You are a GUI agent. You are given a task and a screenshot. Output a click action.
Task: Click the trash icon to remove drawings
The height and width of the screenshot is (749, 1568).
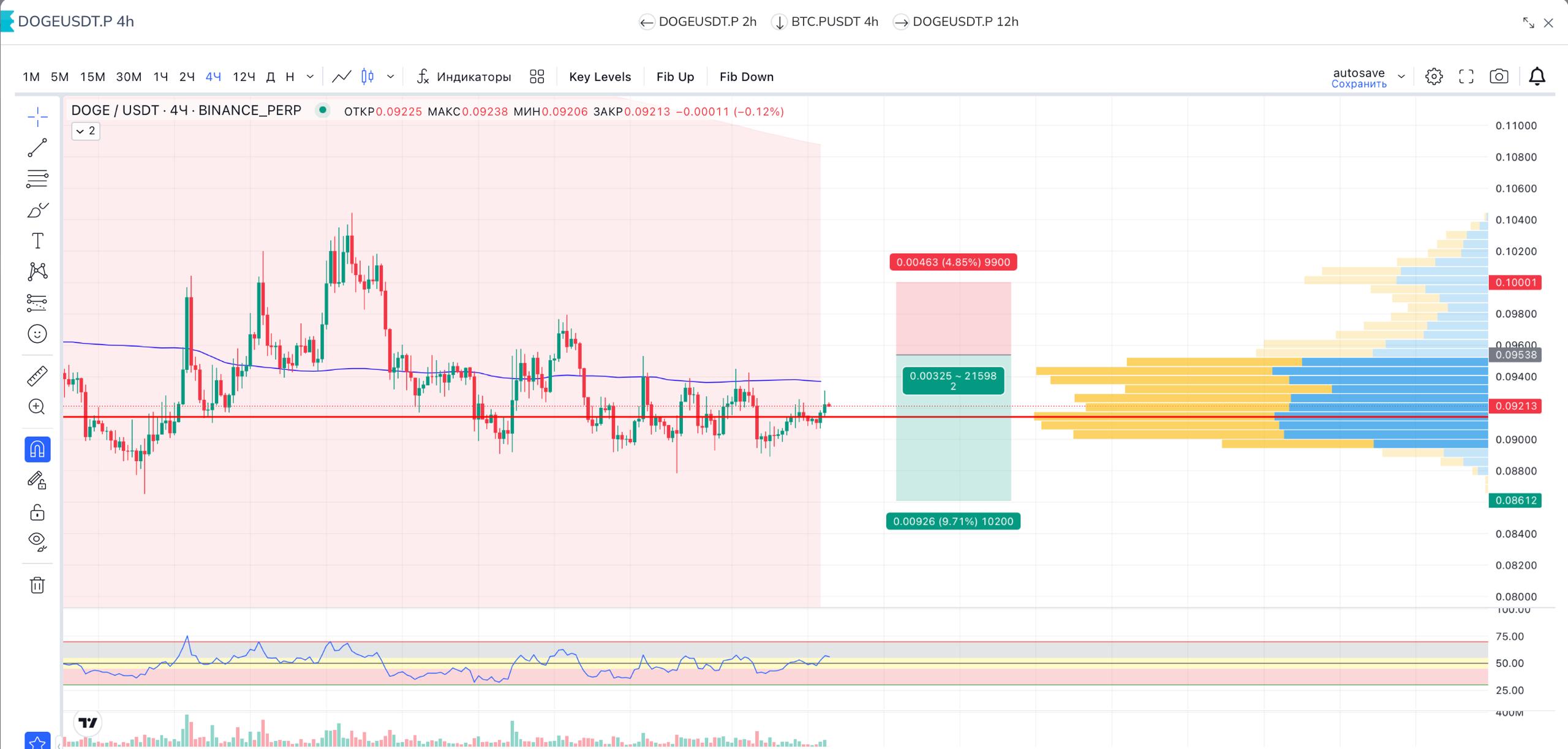tap(37, 585)
